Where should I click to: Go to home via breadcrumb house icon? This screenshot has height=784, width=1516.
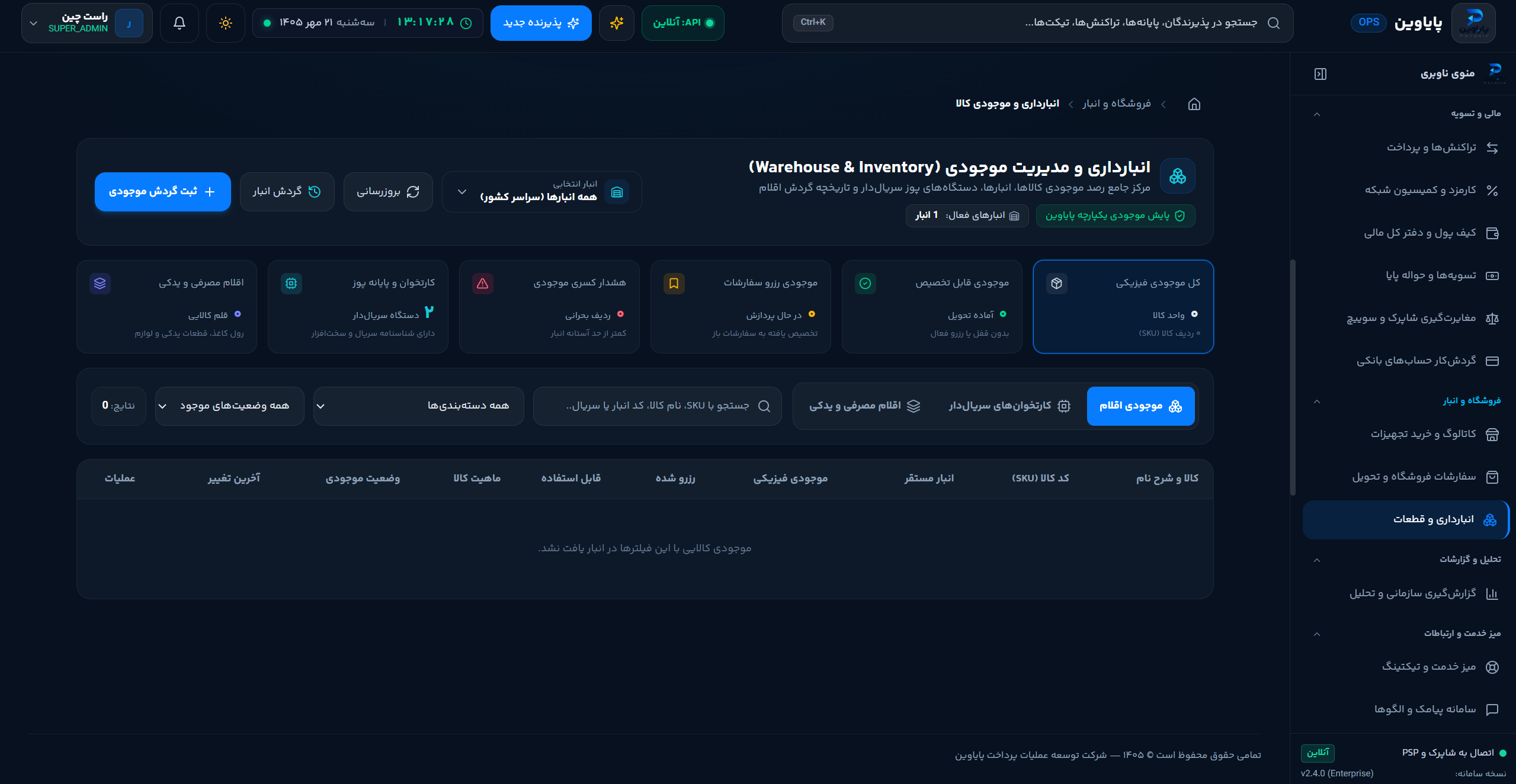click(1194, 104)
